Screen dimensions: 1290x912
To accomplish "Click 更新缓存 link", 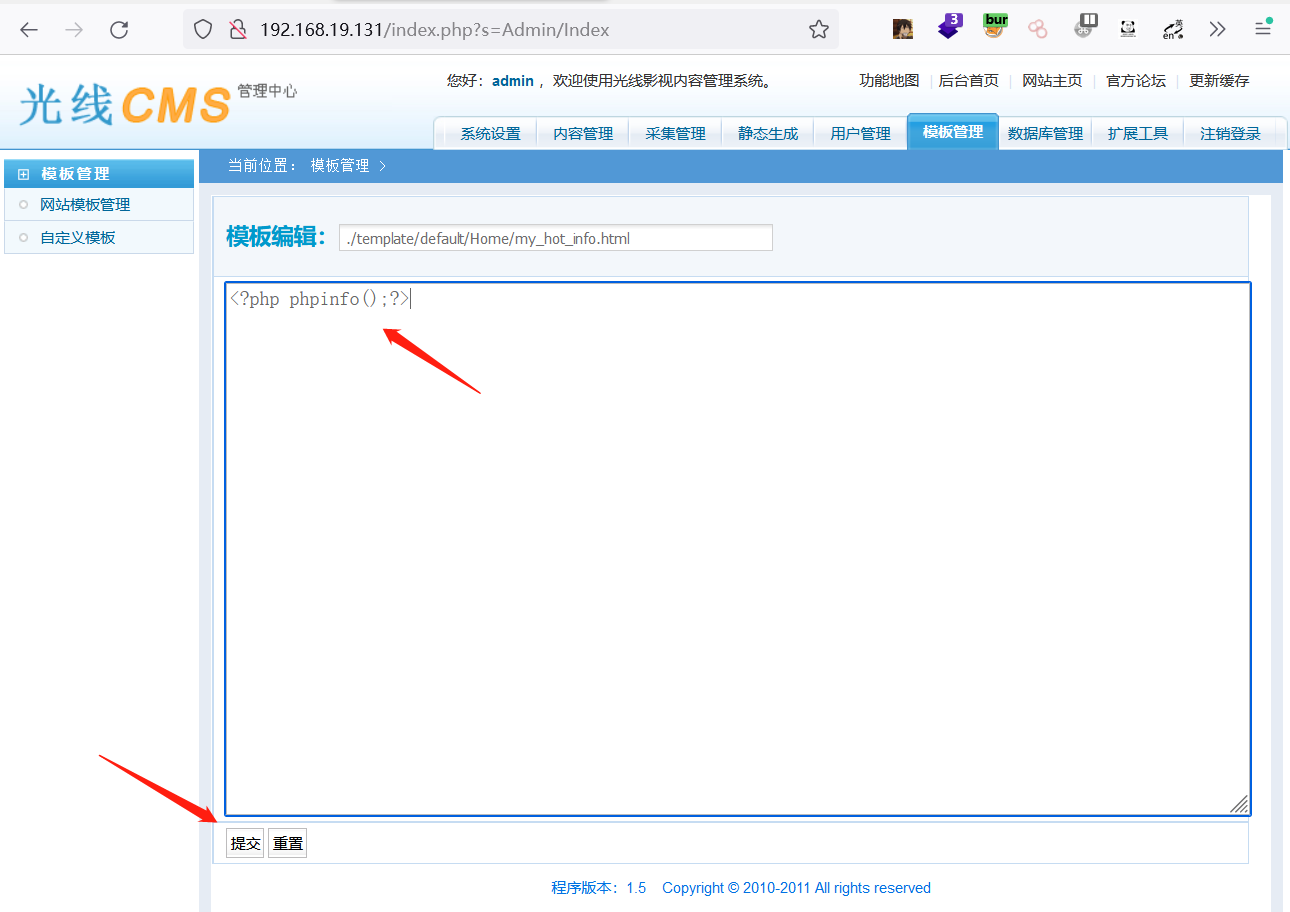I will point(1219,81).
